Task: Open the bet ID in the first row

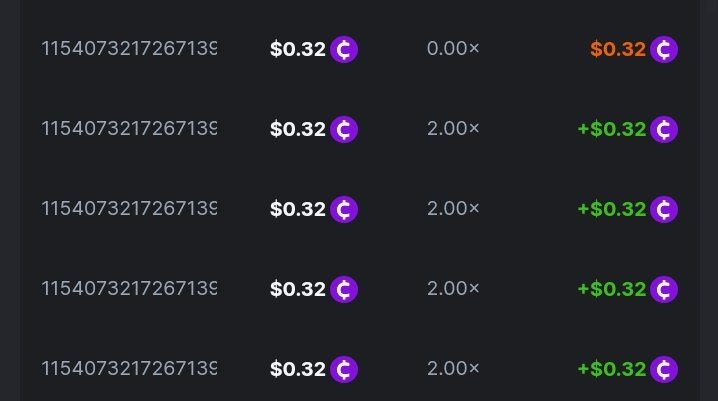Action: click(x=129, y=49)
